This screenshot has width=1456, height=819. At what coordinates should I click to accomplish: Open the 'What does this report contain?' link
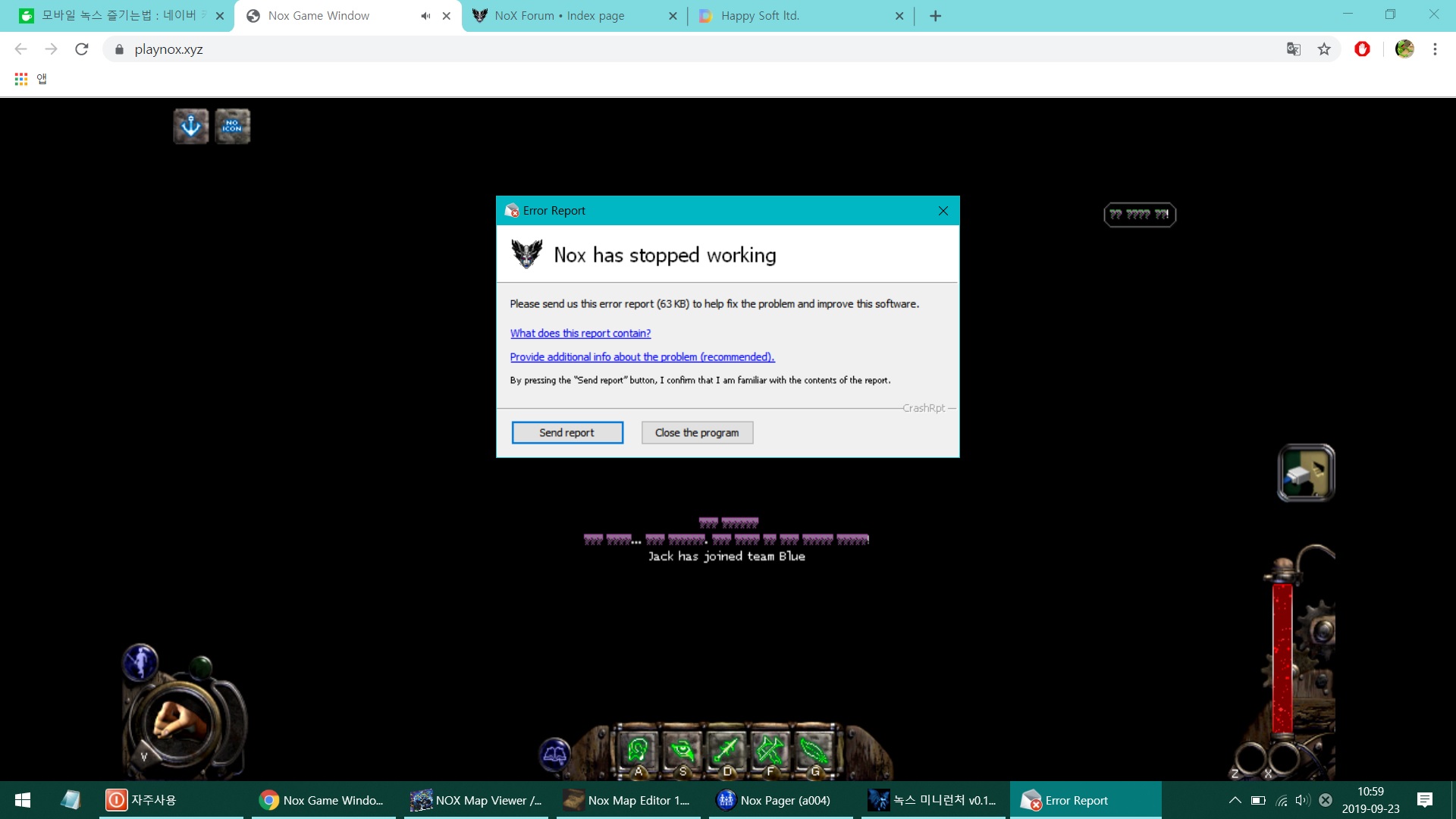click(x=580, y=333)
